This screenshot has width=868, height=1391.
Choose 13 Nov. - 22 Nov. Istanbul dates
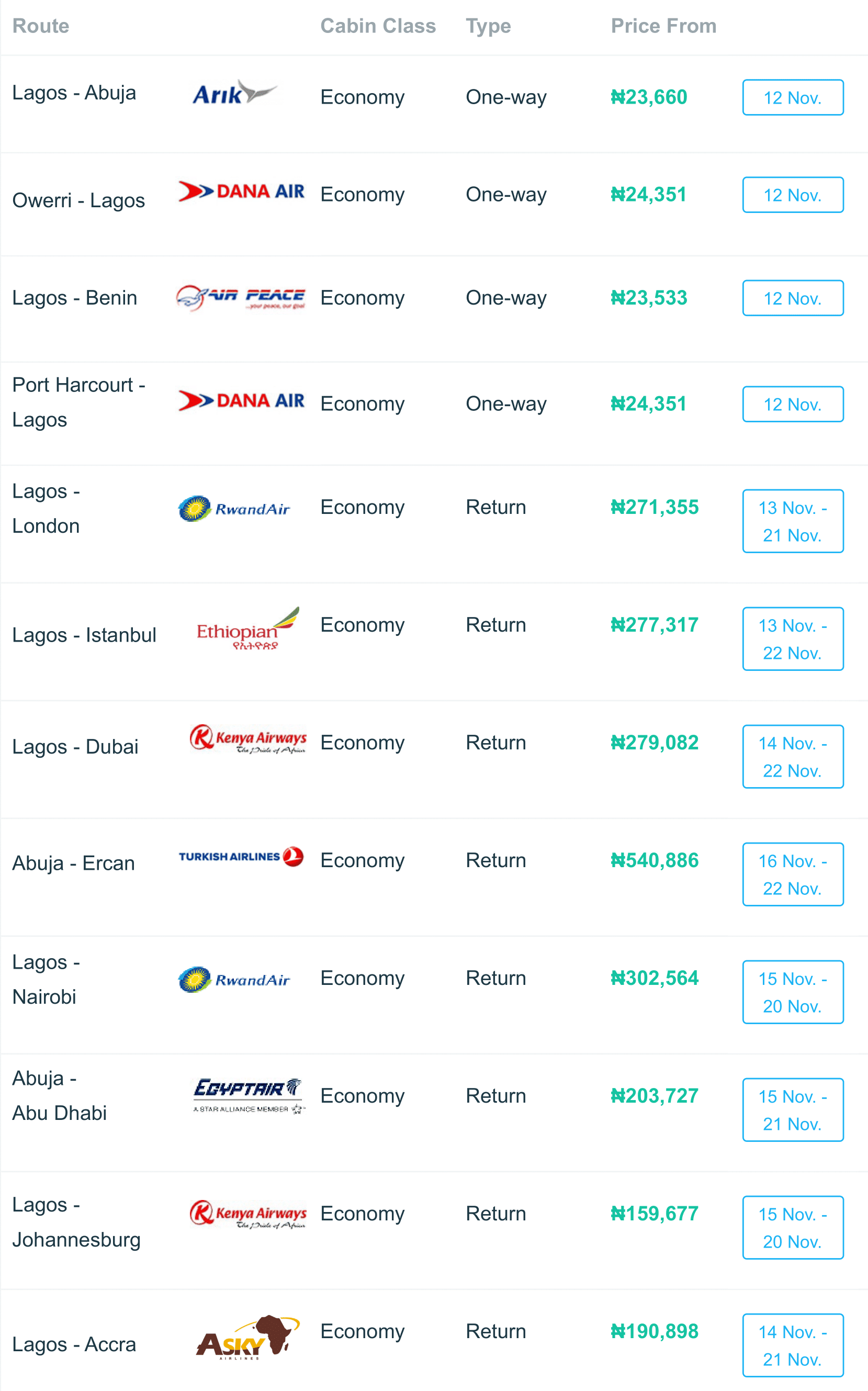tap(792, 639)
